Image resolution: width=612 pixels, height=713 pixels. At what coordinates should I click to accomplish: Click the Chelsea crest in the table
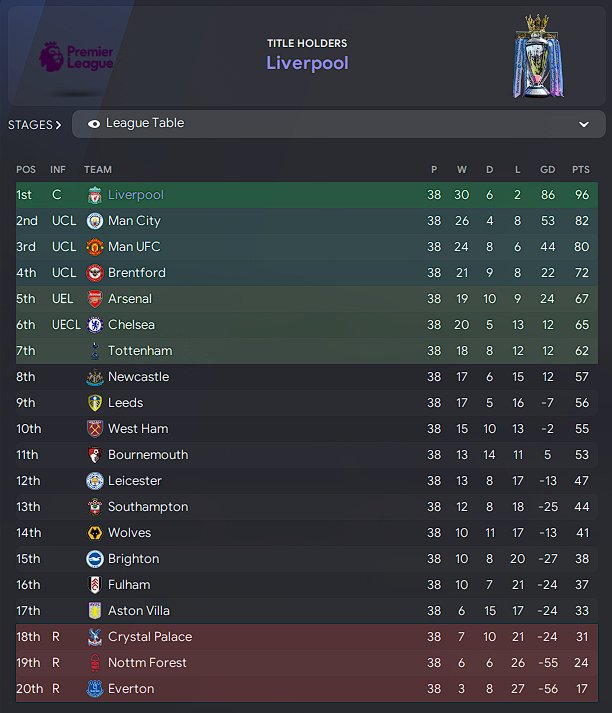coord(95,325)
